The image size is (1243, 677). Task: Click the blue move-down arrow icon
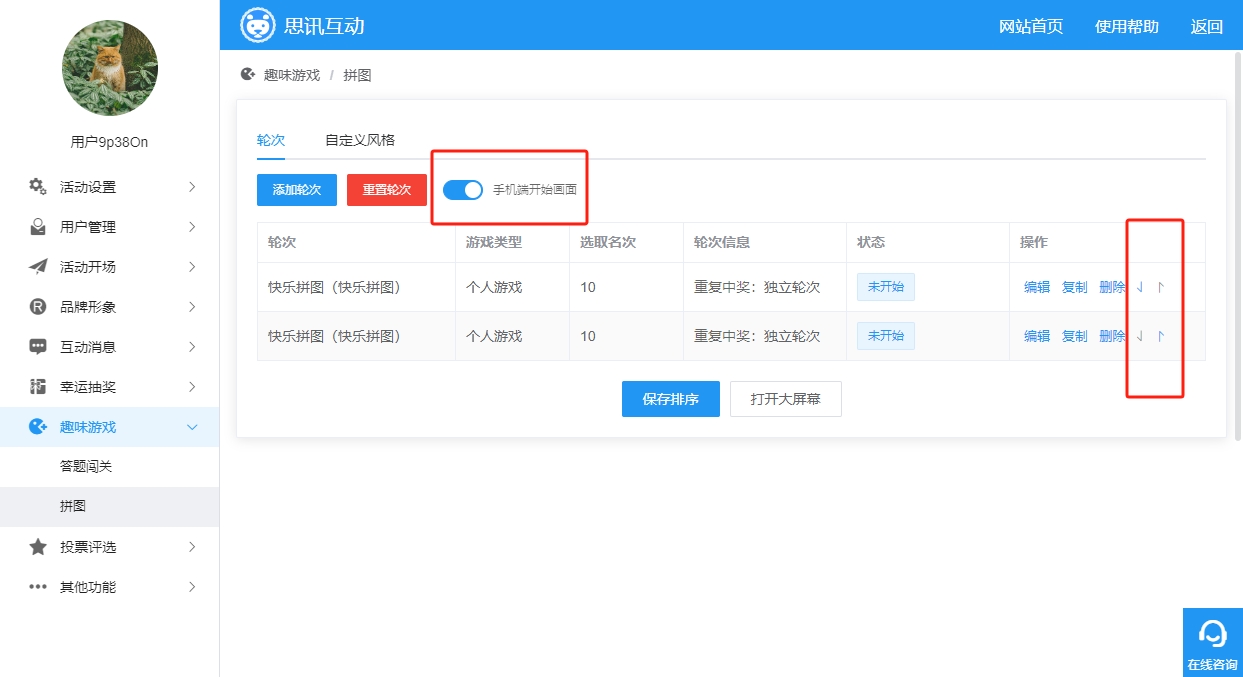[x=1139, y=287]
